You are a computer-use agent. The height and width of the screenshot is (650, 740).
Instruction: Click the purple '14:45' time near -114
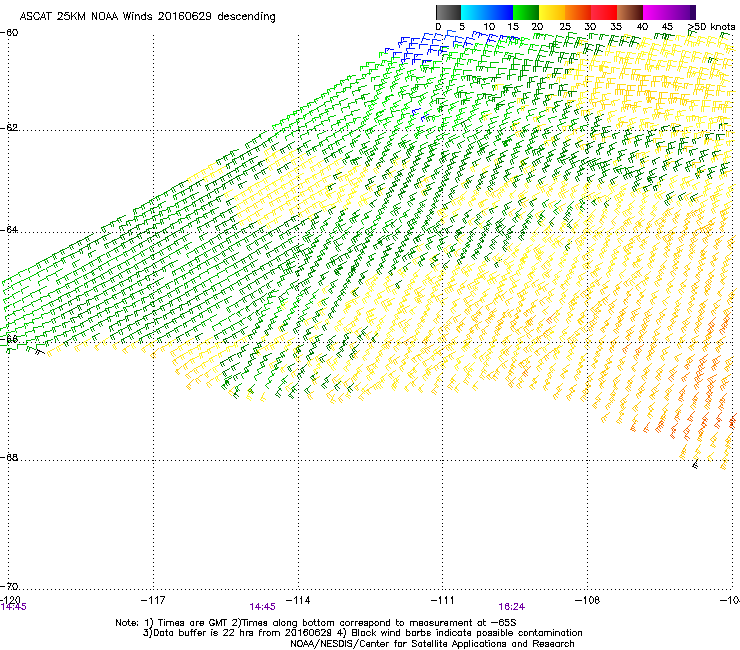pos(262,607)
